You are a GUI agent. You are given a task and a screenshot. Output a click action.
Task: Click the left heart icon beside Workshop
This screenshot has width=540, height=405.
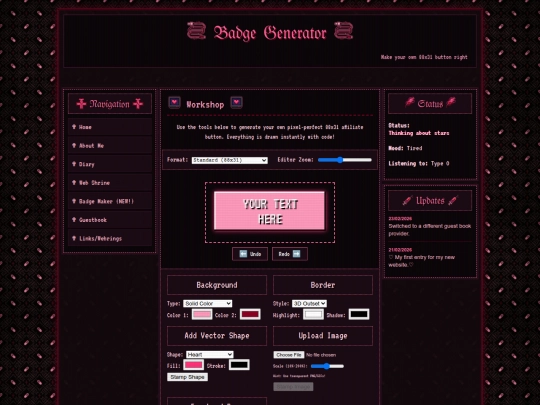point(174,102)
